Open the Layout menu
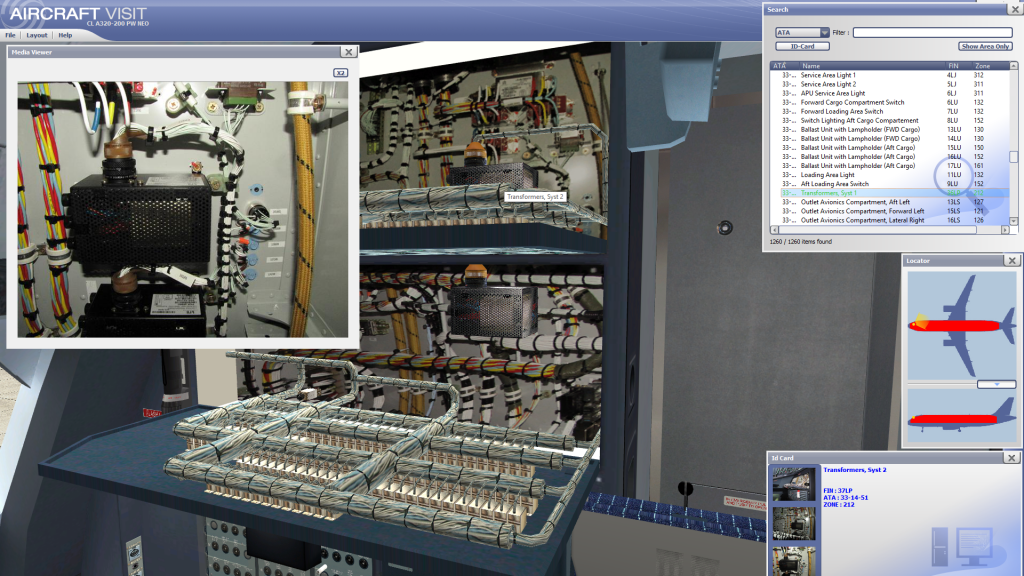The height and width of the screenshot is (576, 1024). pyautogui.click(x=37, y=35)
